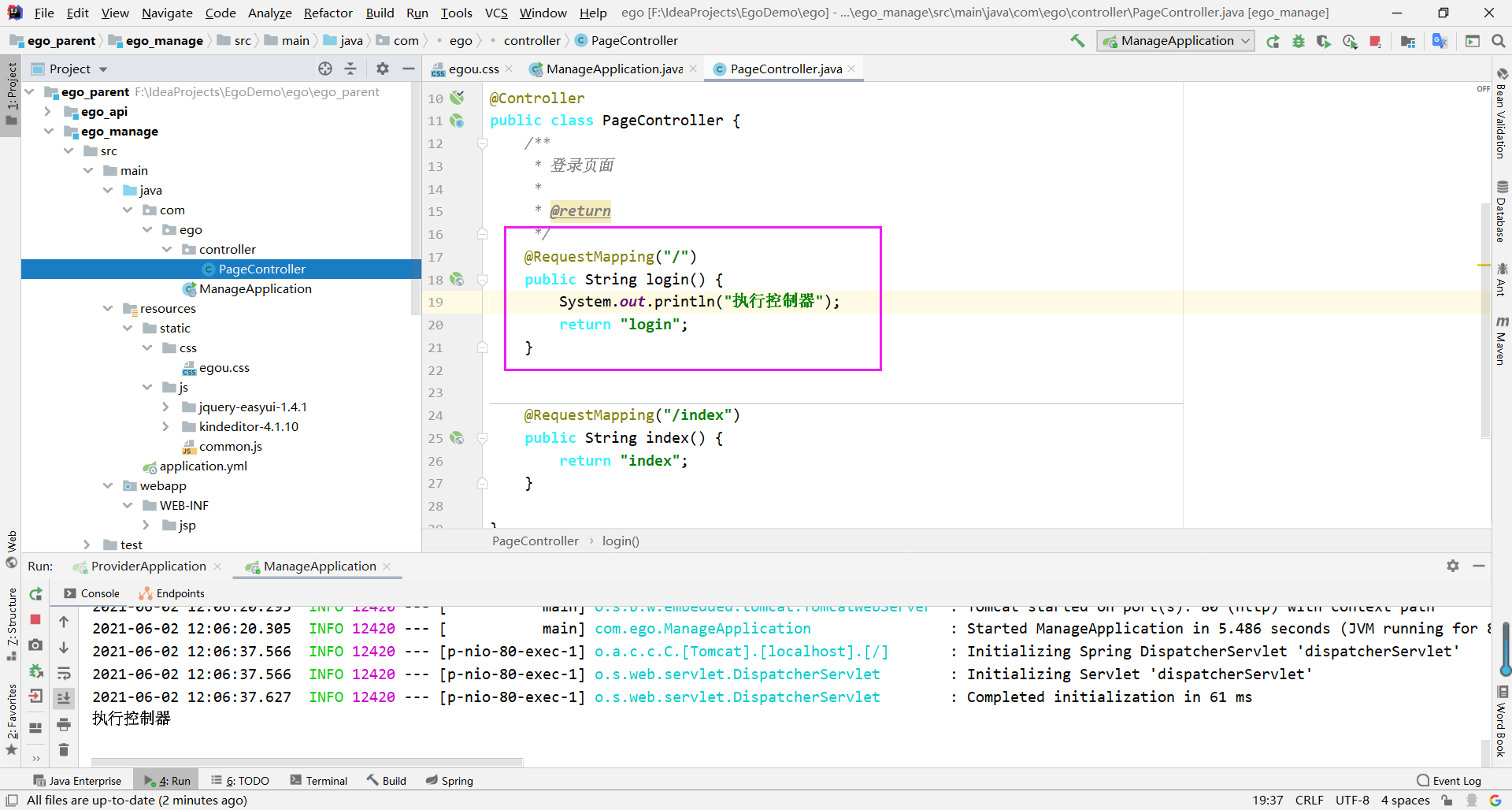Image resolution: width=1512 pixels, height=810 pixels.
Task: Click the Scroll to end icon in console
Action: pyautogui.click(x=64, y=698)
